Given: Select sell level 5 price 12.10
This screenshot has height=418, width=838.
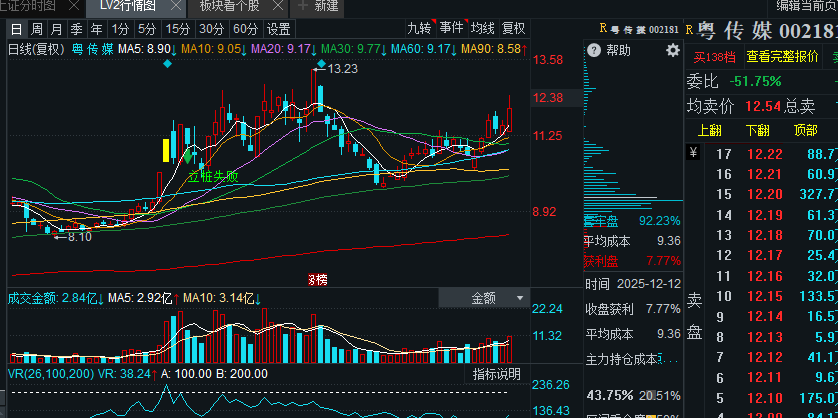Looking at the screenshot, I should (x=765, y=398).
